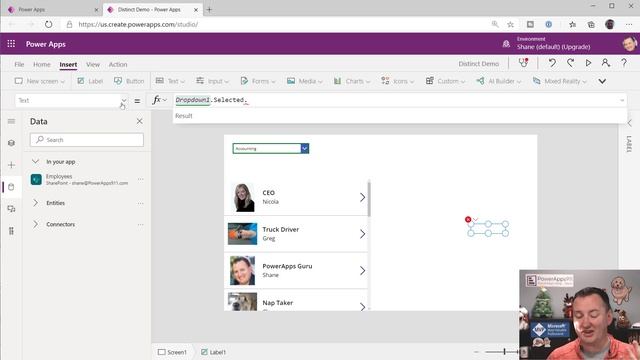Switch to the Action tab

118,64
